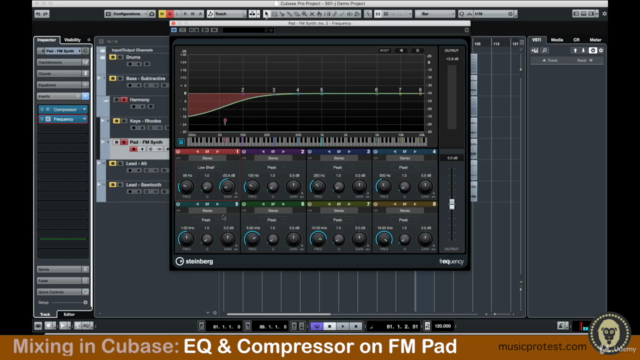Click the band 1 GAIN knob

(227, 187)
